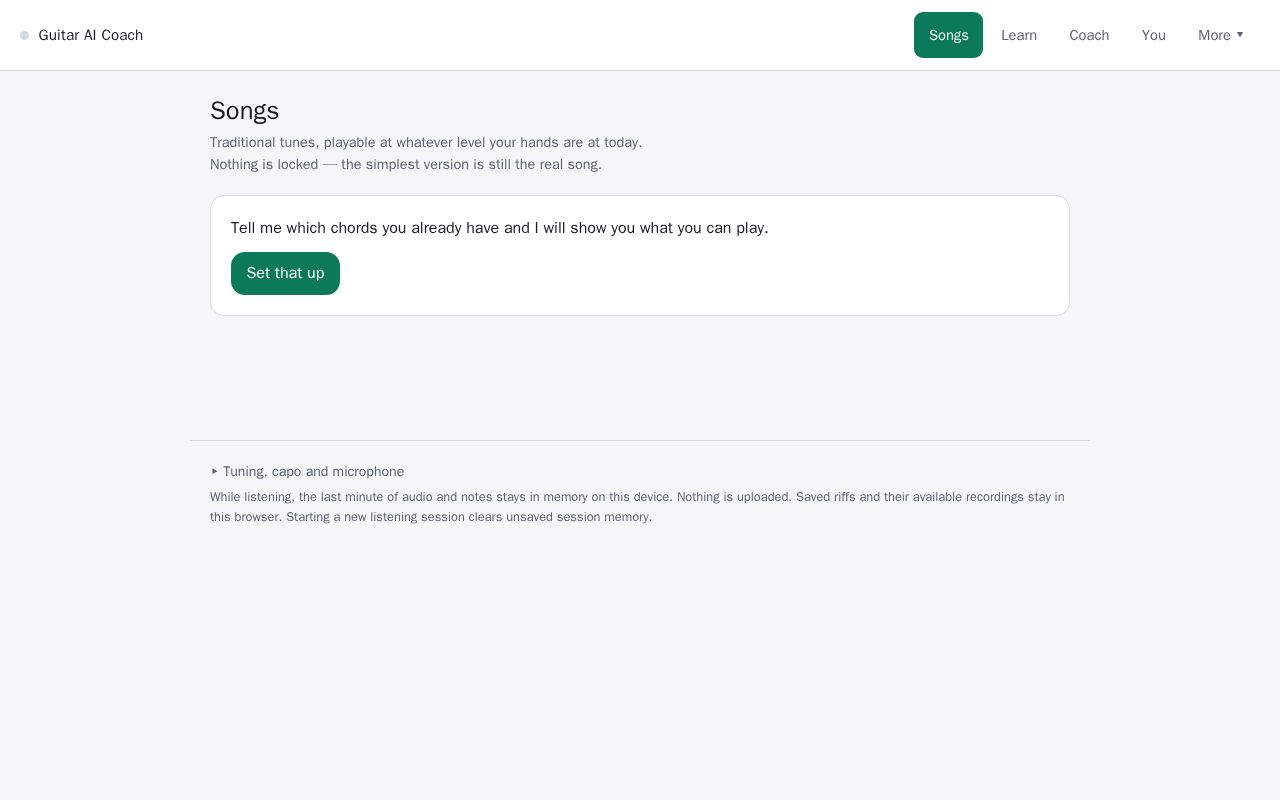Expand Tuning, capo and microphone section

coord(308,471)
